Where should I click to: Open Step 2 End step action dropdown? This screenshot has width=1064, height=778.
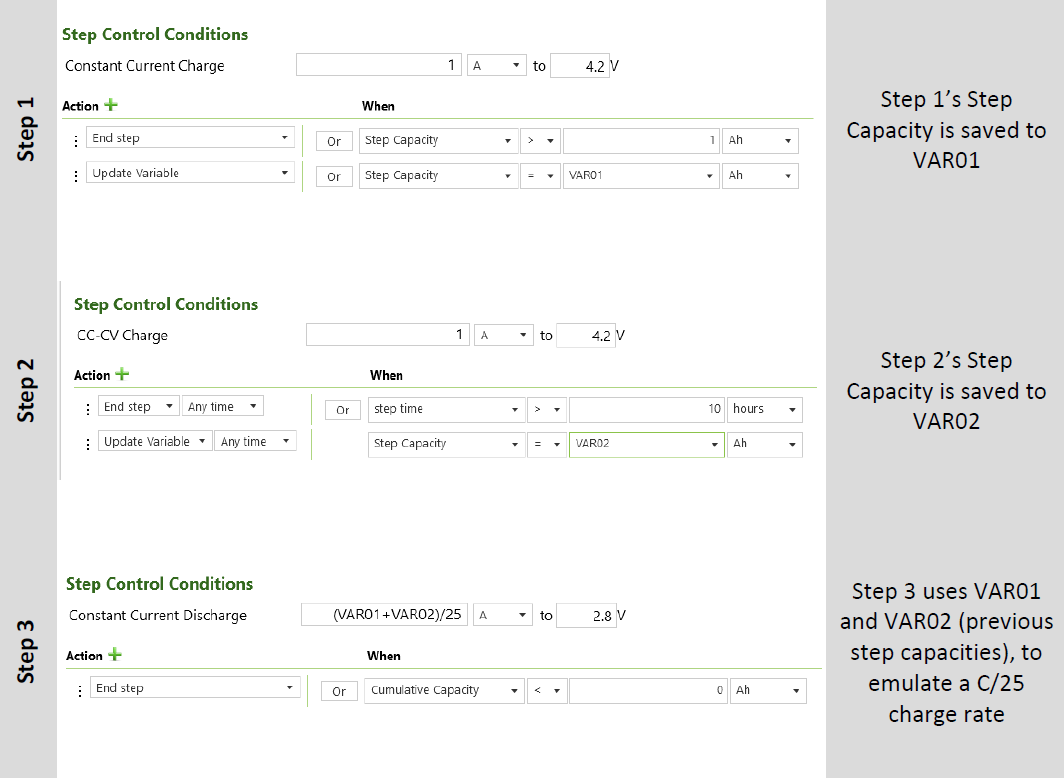[138, 406]
